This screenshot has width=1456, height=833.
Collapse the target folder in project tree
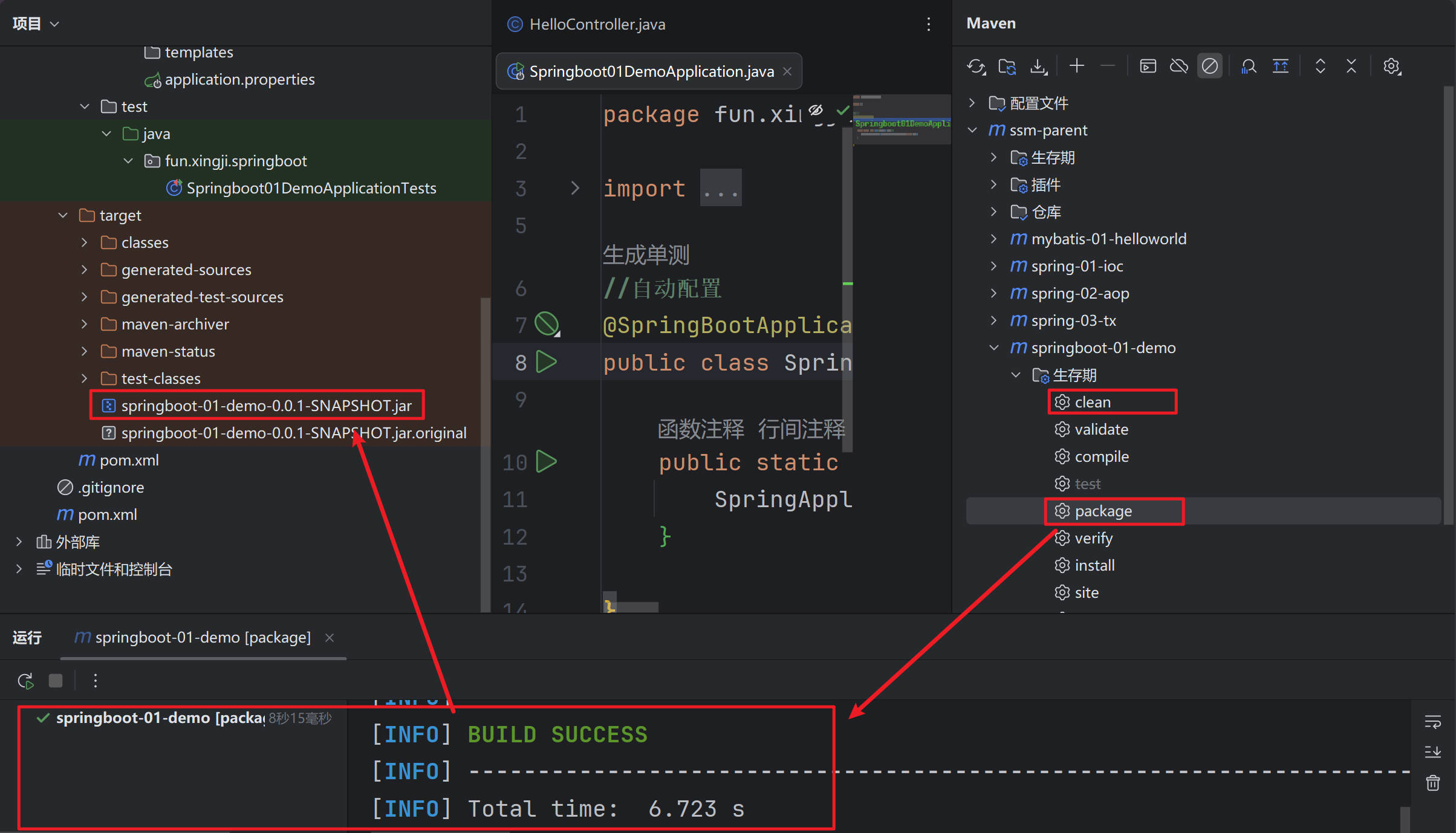(63, 215)
